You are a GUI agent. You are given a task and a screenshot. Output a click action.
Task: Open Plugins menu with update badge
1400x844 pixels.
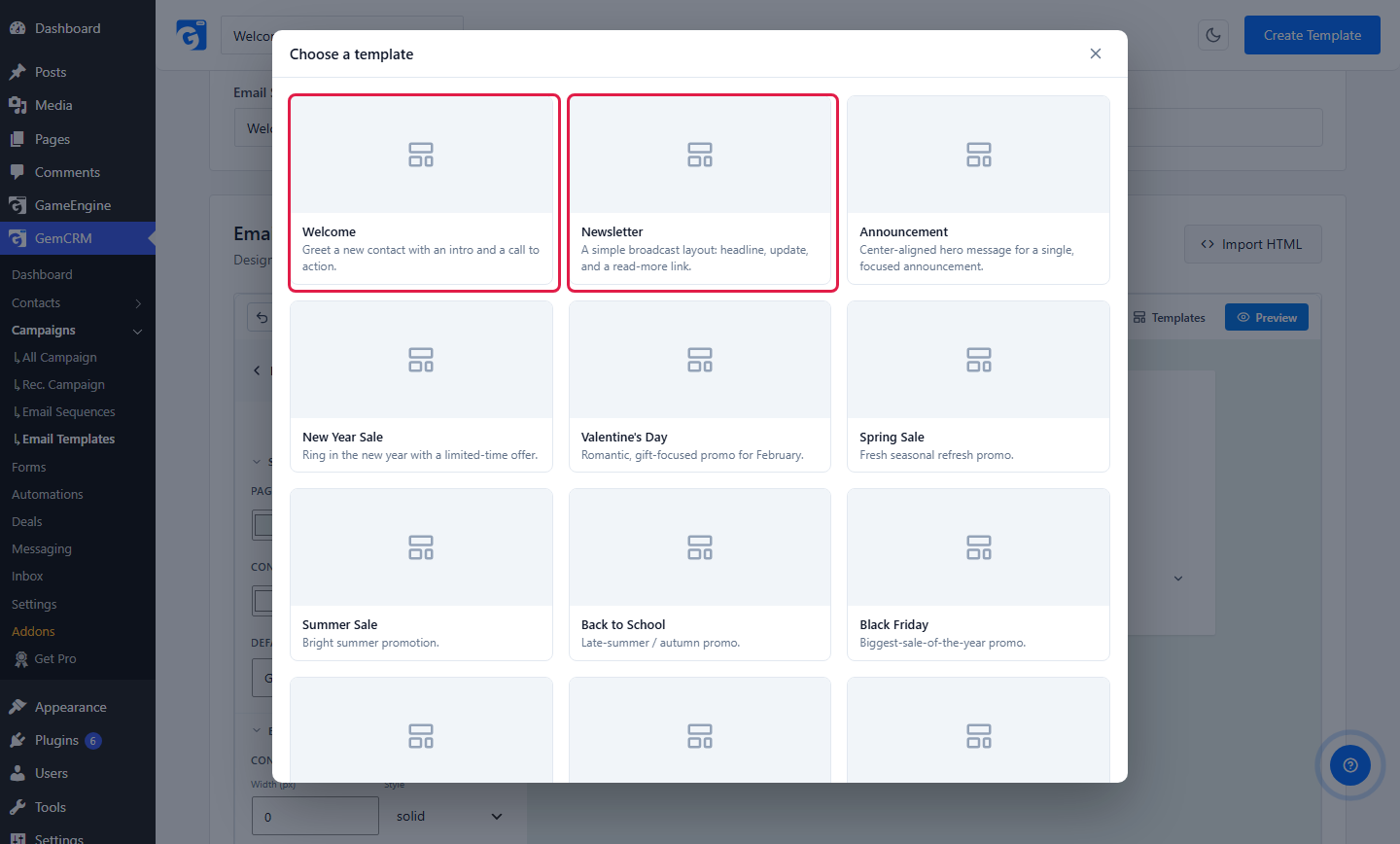tap(78, 740)
